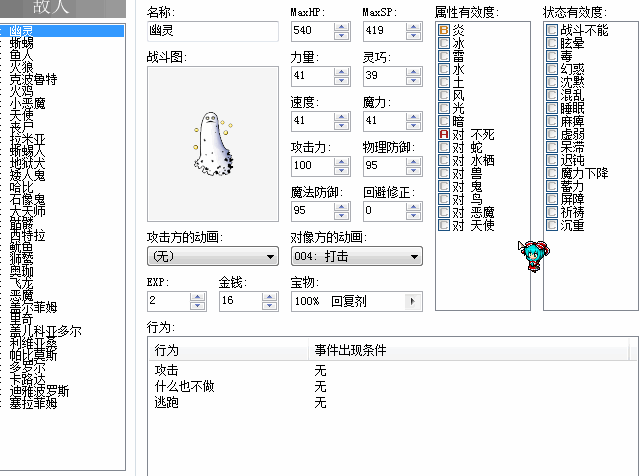Decrease 魔法防御 with down arrow
640x476 pixels.
(x=342, y=216)
